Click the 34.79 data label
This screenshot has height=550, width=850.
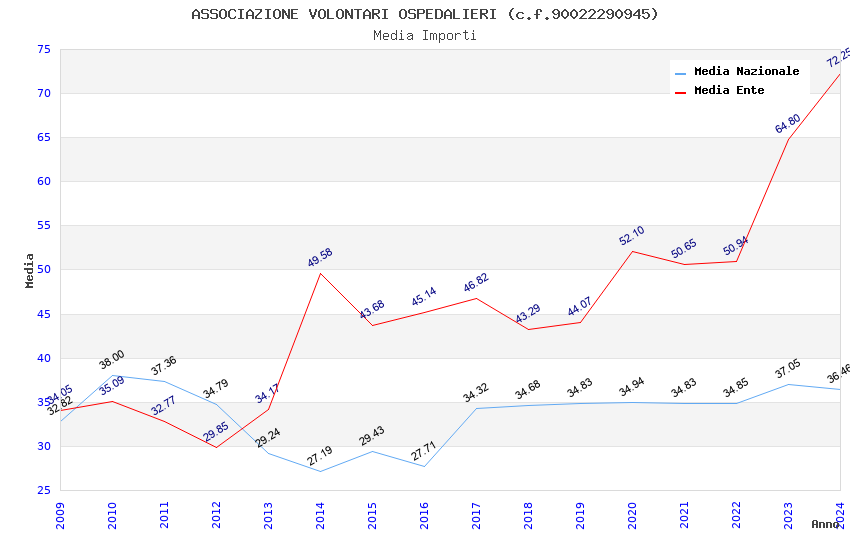216,388
